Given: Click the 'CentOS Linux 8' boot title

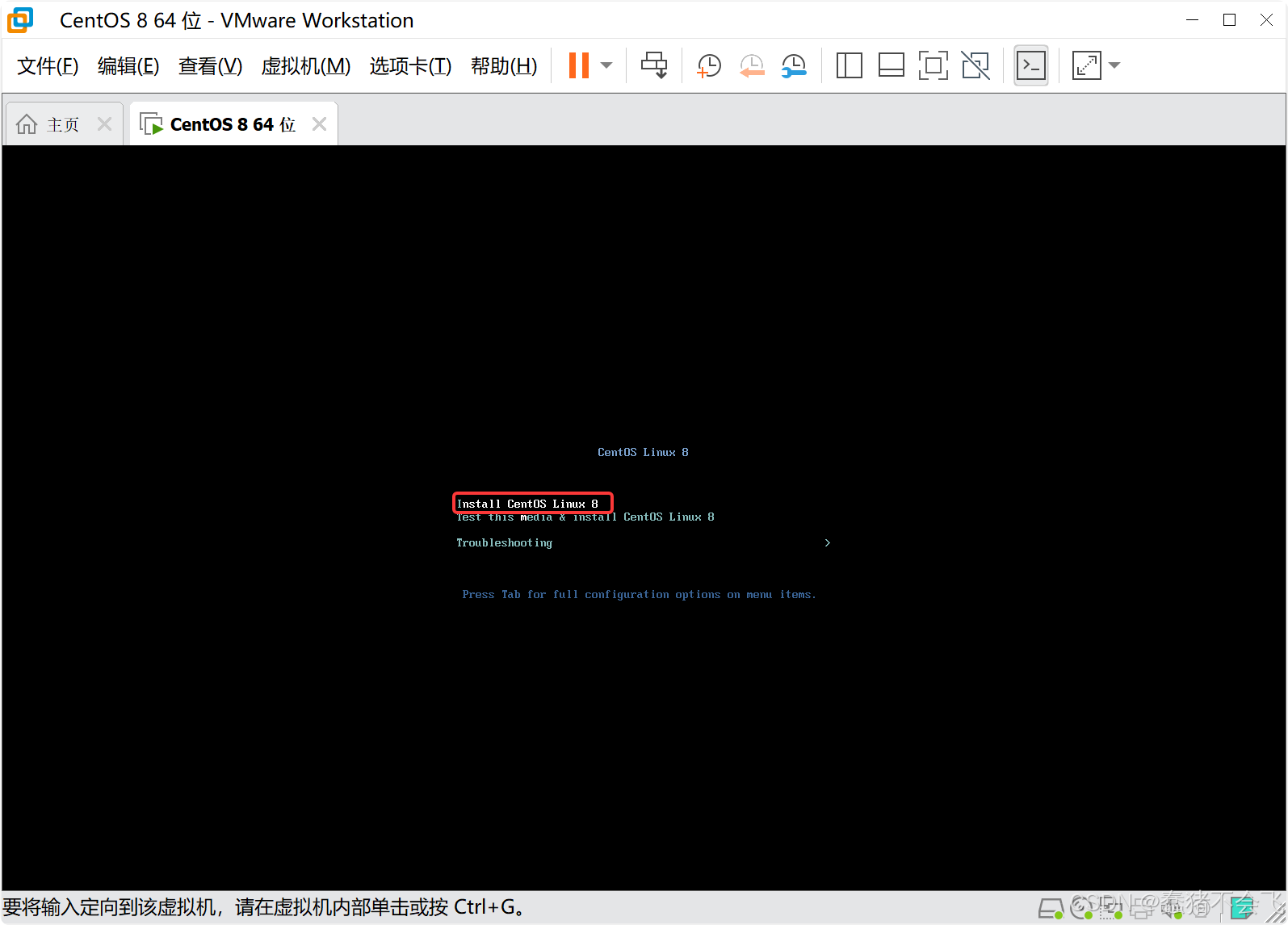Looking at the screenshot, I should click(643, 452).
